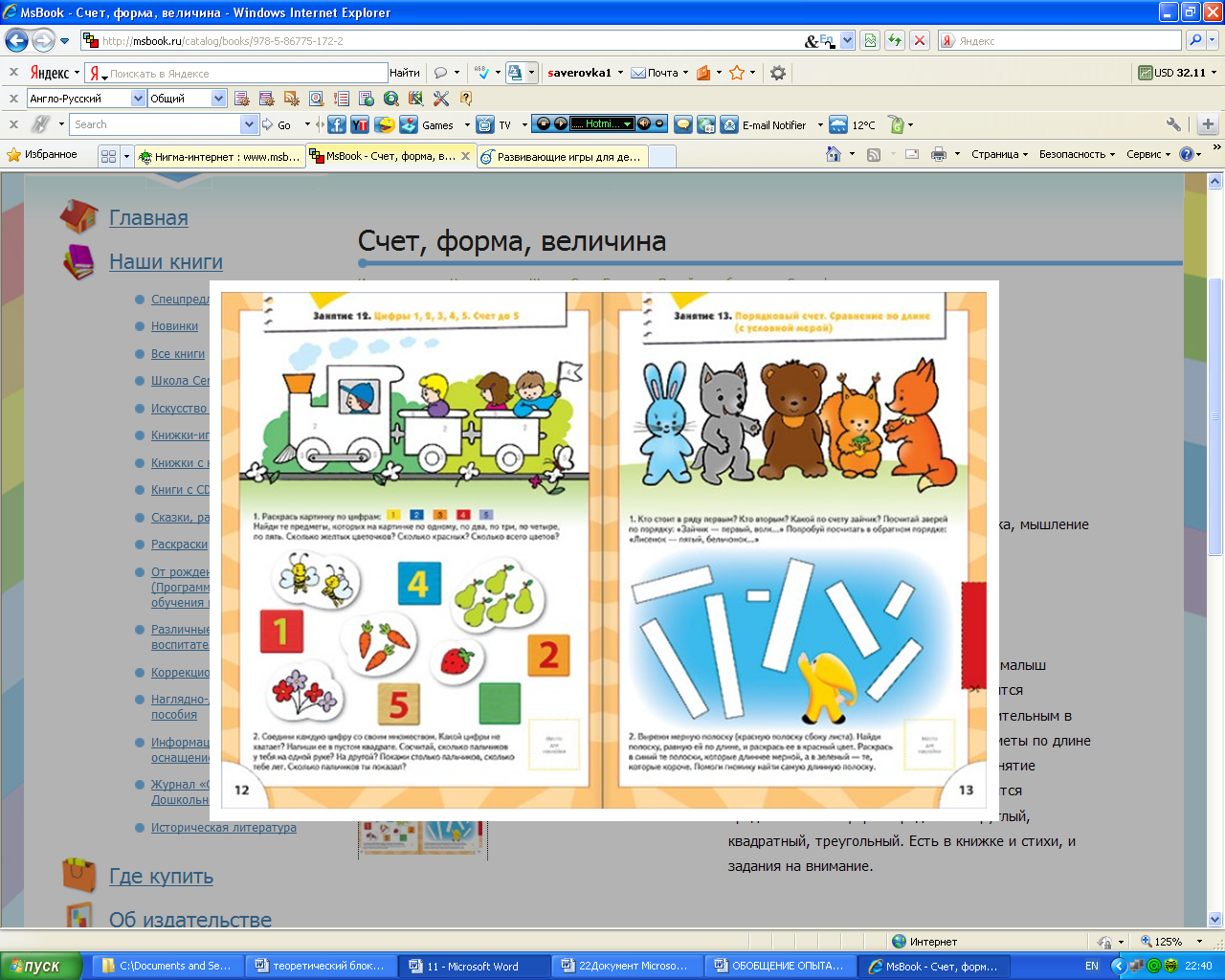Open the YouTube toolbar shortcut
The image size is (1225, 980).
pos(360,124)
